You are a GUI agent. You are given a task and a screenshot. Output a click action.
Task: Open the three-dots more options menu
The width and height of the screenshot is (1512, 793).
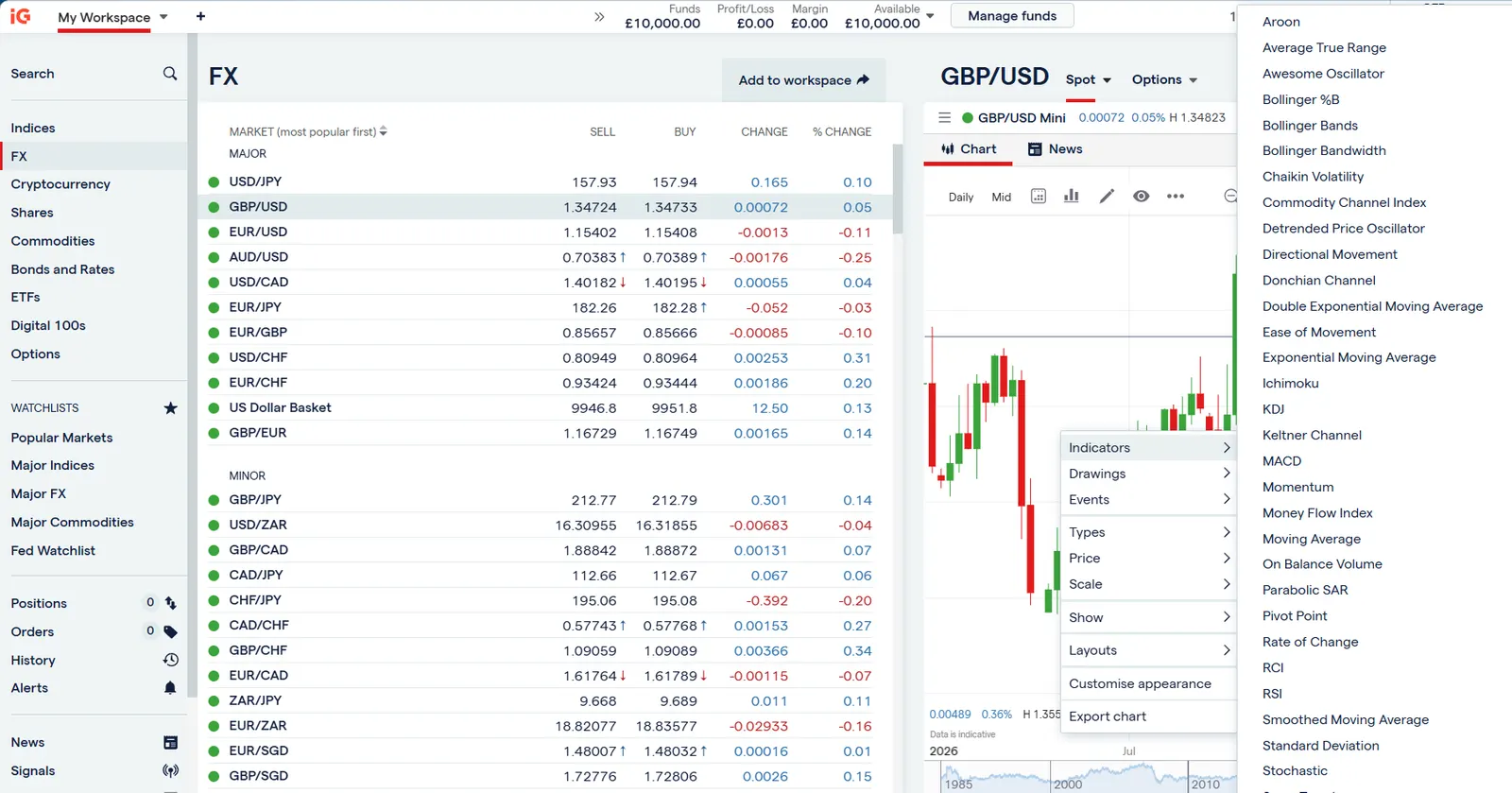point(1176,196)
